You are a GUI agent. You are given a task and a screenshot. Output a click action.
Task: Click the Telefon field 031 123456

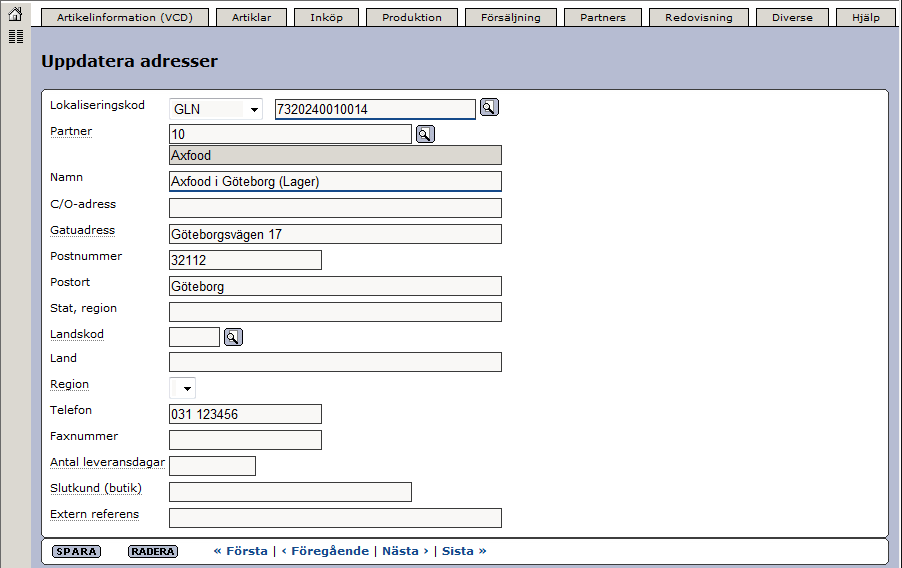coord(245,414)
